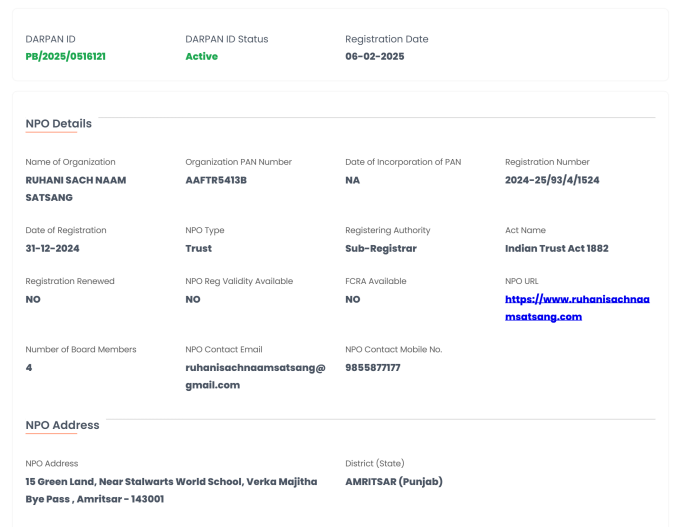The image size is (680, 527).
Task: Select registration date 06-02-2025
Action: (375, 56)
